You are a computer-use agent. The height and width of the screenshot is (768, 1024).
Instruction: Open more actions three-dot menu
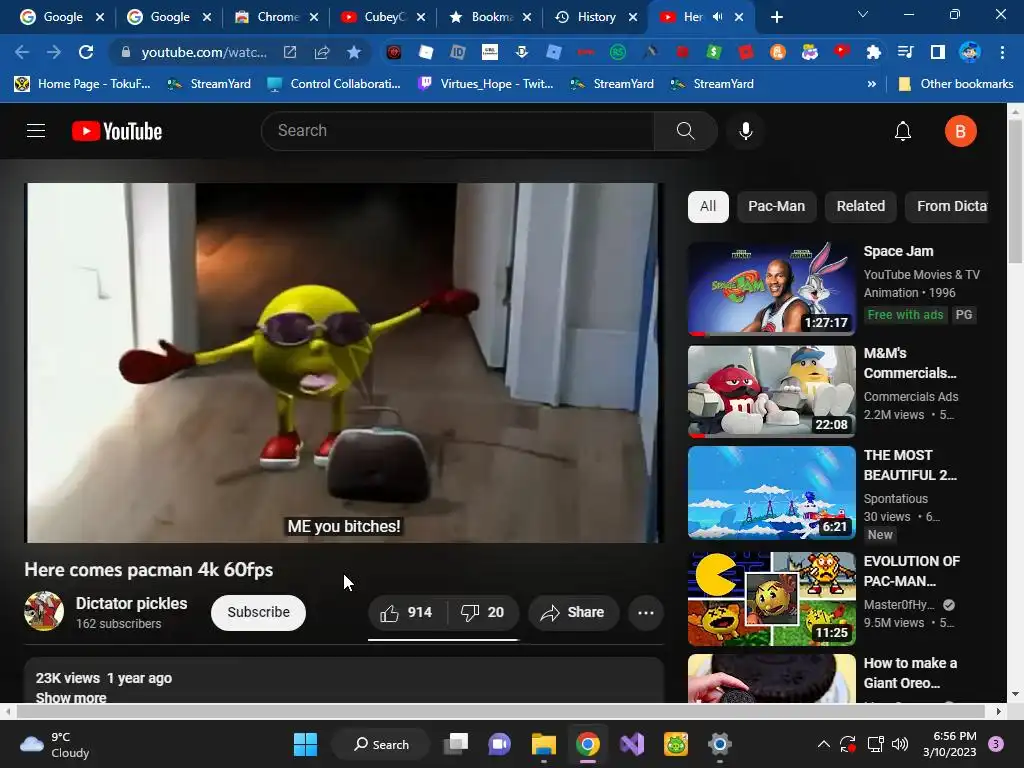point(645,613)
